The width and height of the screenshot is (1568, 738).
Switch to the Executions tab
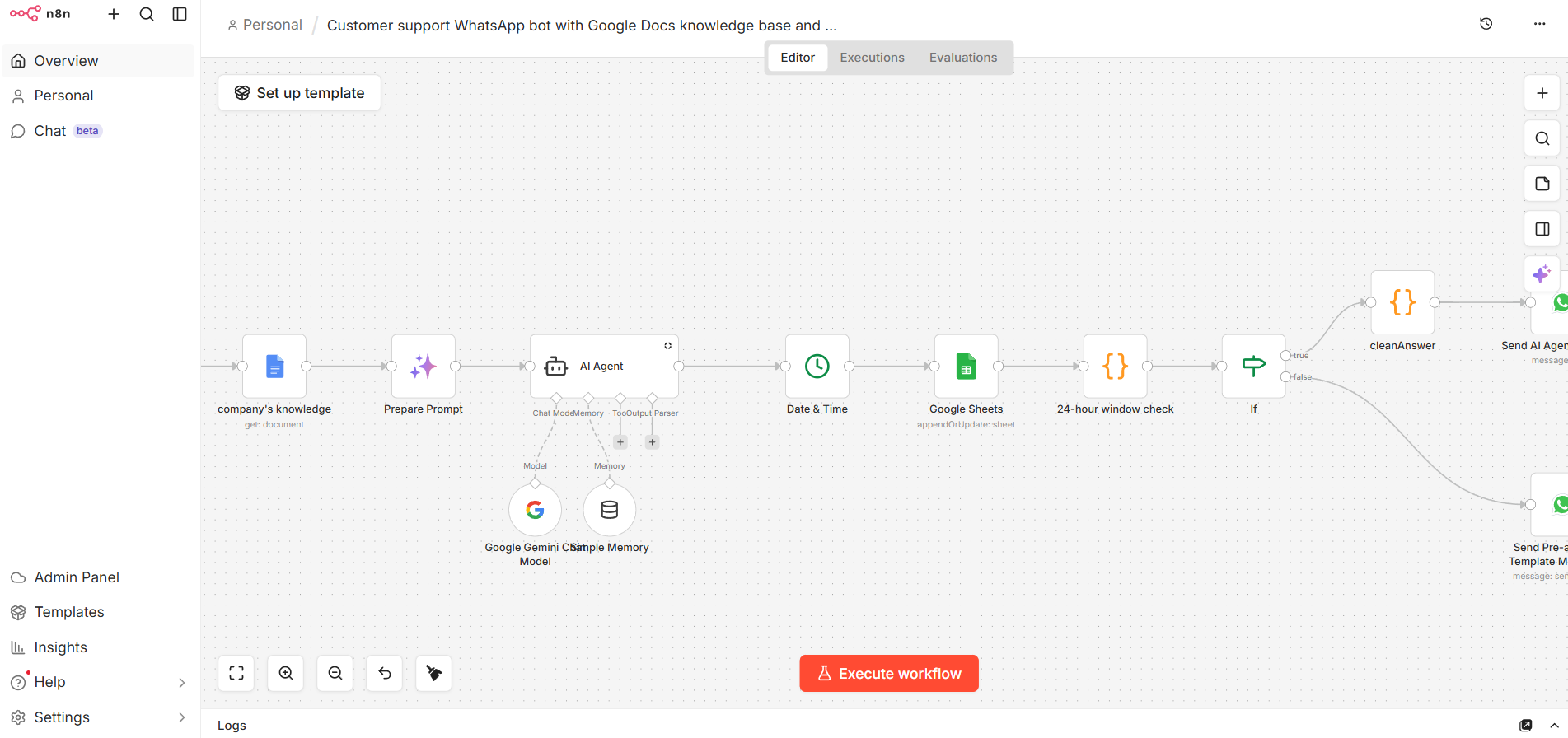(x=872, y=58)
